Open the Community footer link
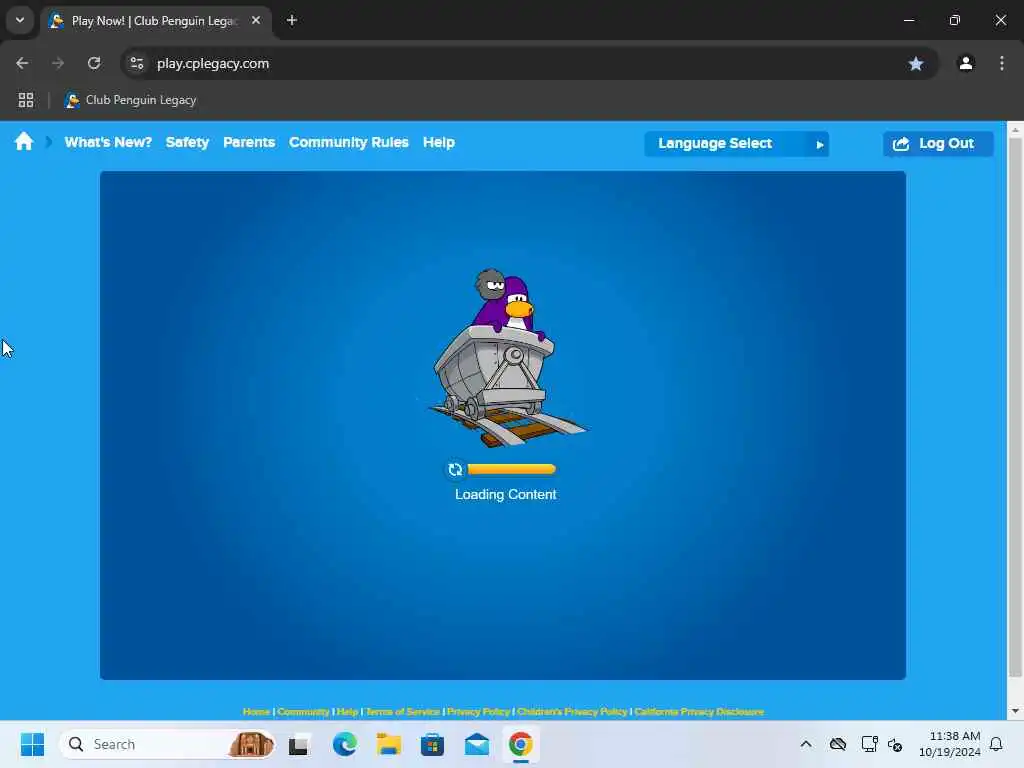 [303, 711]
